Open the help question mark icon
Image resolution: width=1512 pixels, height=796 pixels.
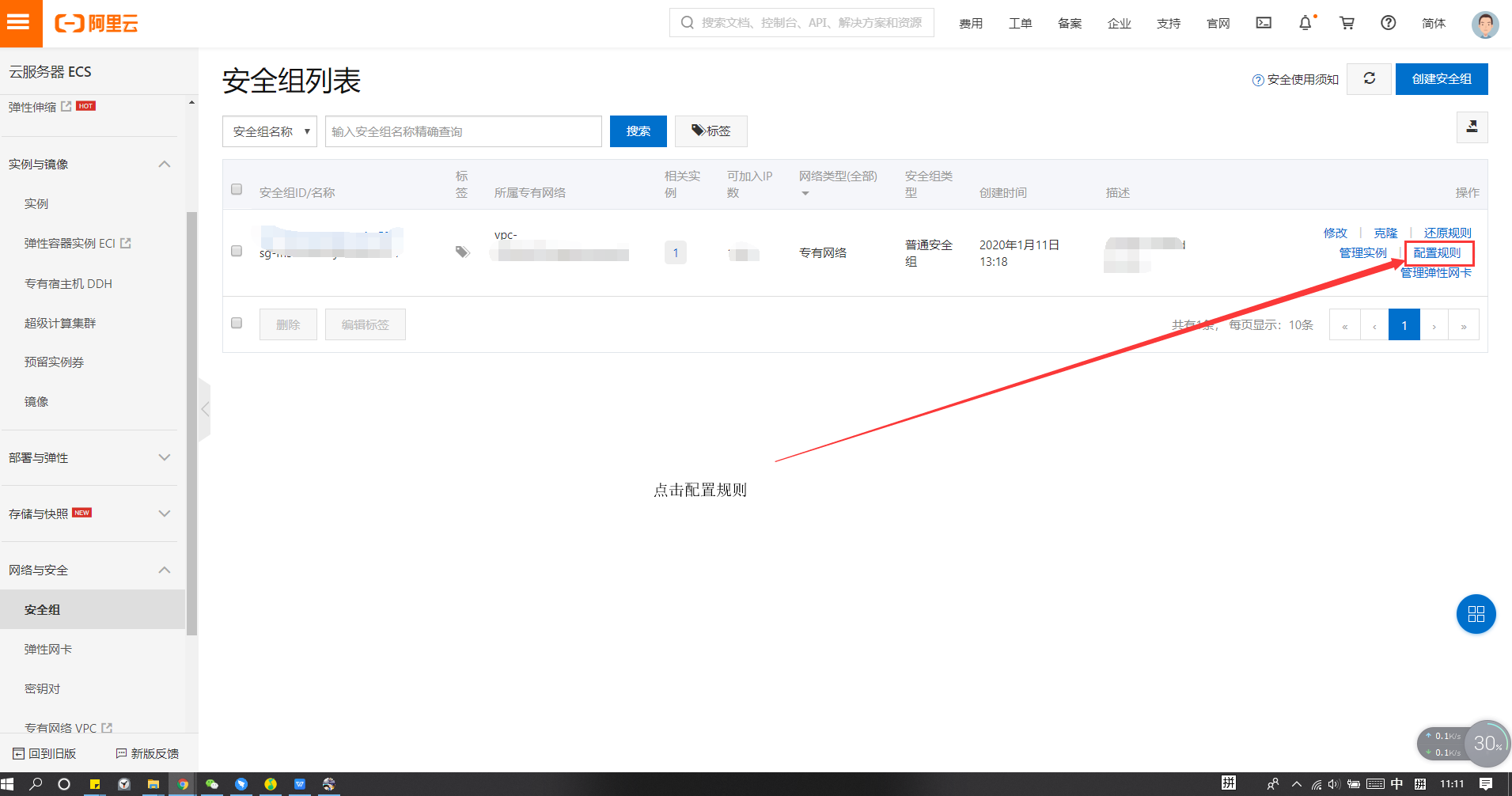point(1388,23)
